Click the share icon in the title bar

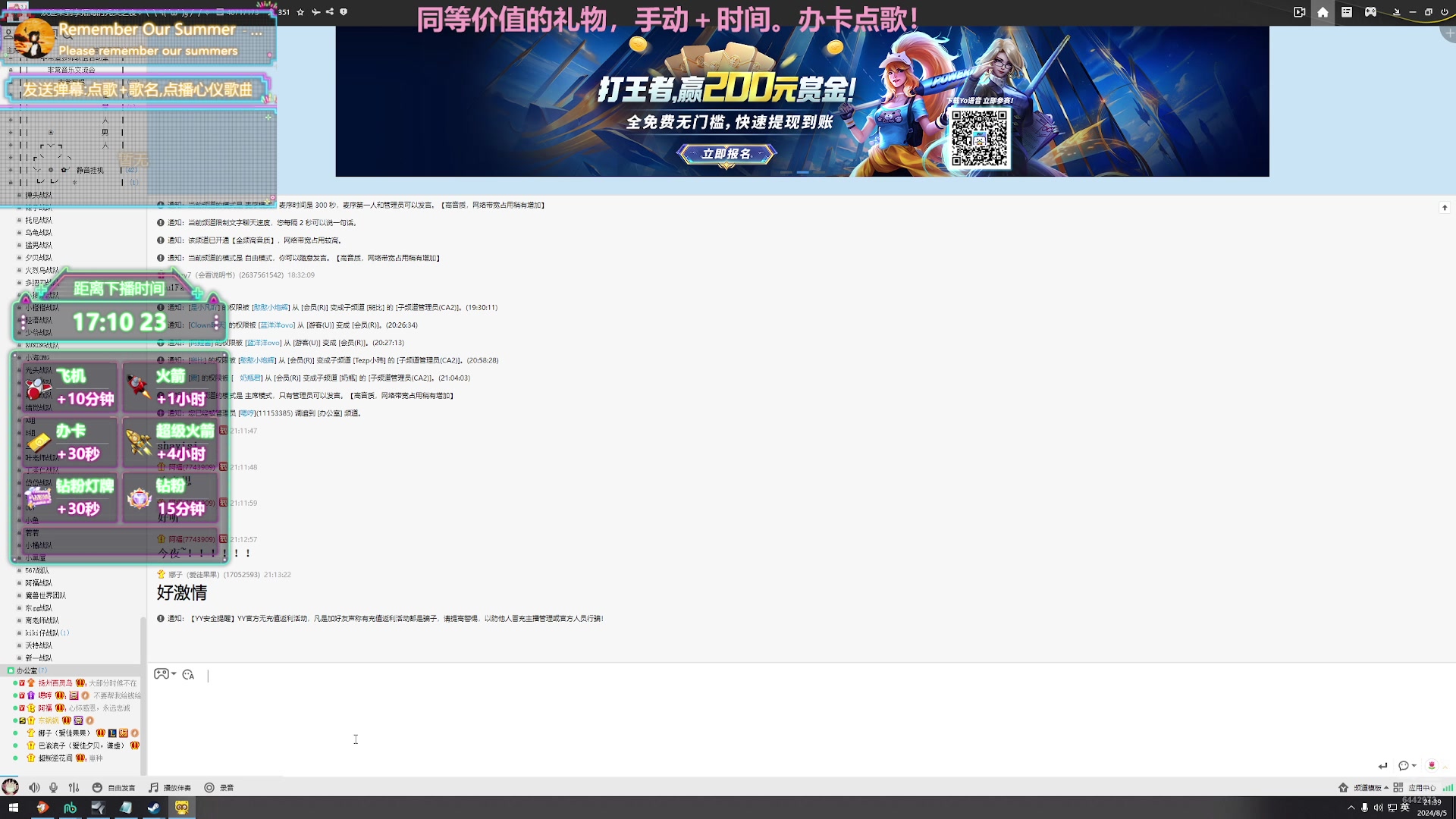tap(329, 12)
